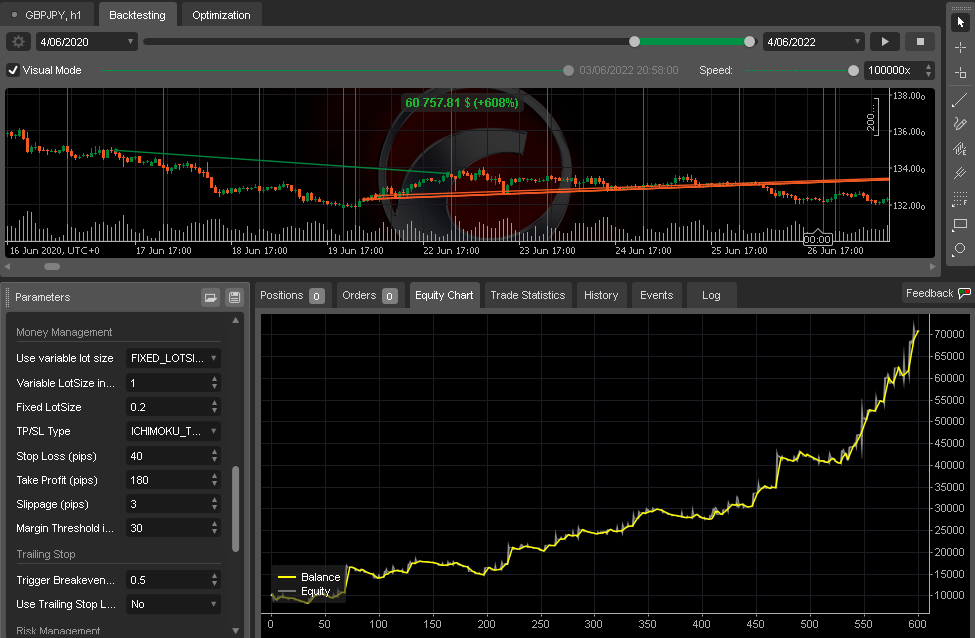Select the equidistant channel tool
The image size is (975, 638).
960,149
